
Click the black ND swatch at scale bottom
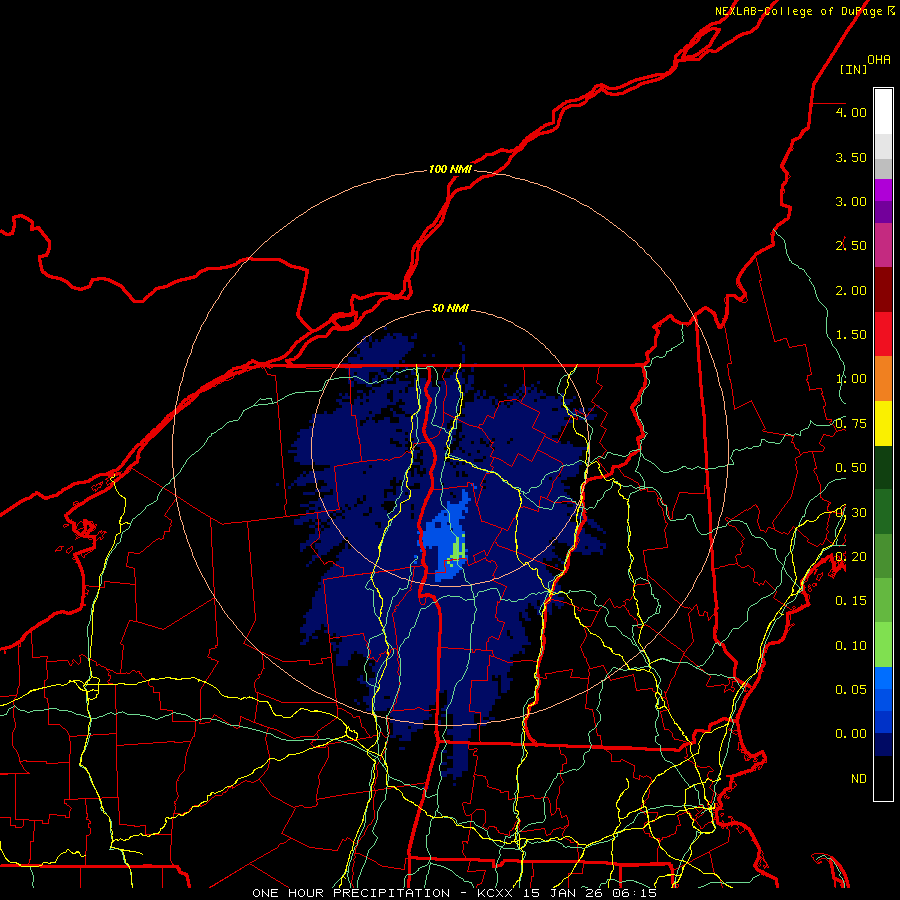[883, 778]
